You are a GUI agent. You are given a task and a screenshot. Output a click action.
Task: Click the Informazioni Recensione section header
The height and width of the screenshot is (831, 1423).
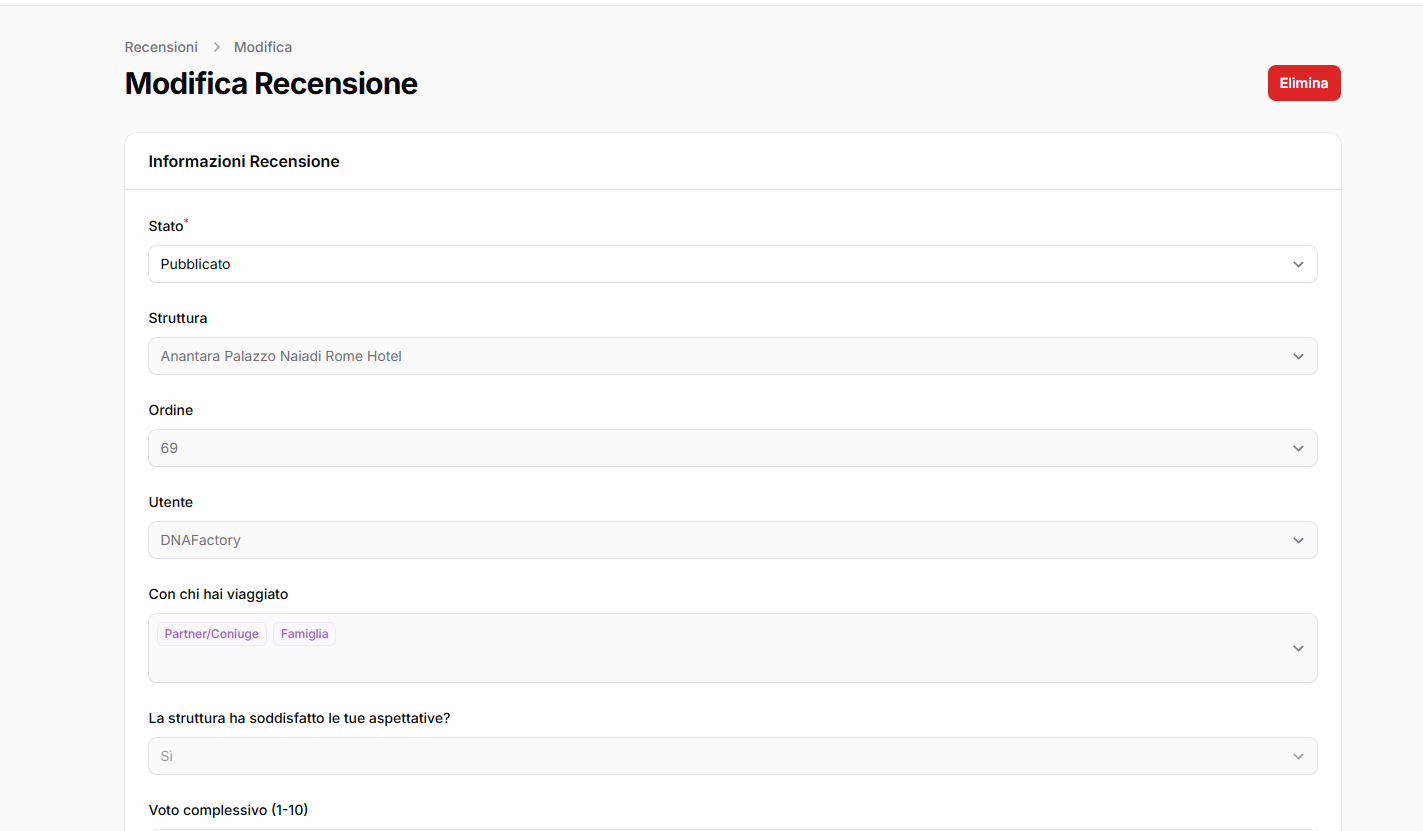pos(244,162)
